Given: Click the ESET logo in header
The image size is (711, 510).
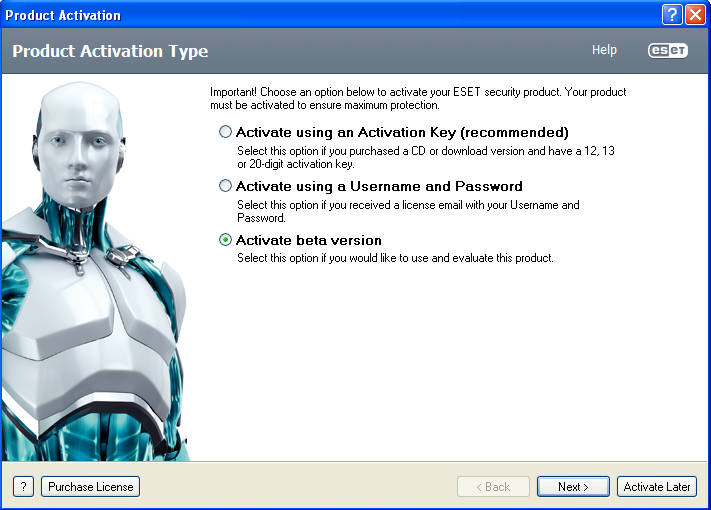Looking at the screenshot, I should click(x=667, y=50).
